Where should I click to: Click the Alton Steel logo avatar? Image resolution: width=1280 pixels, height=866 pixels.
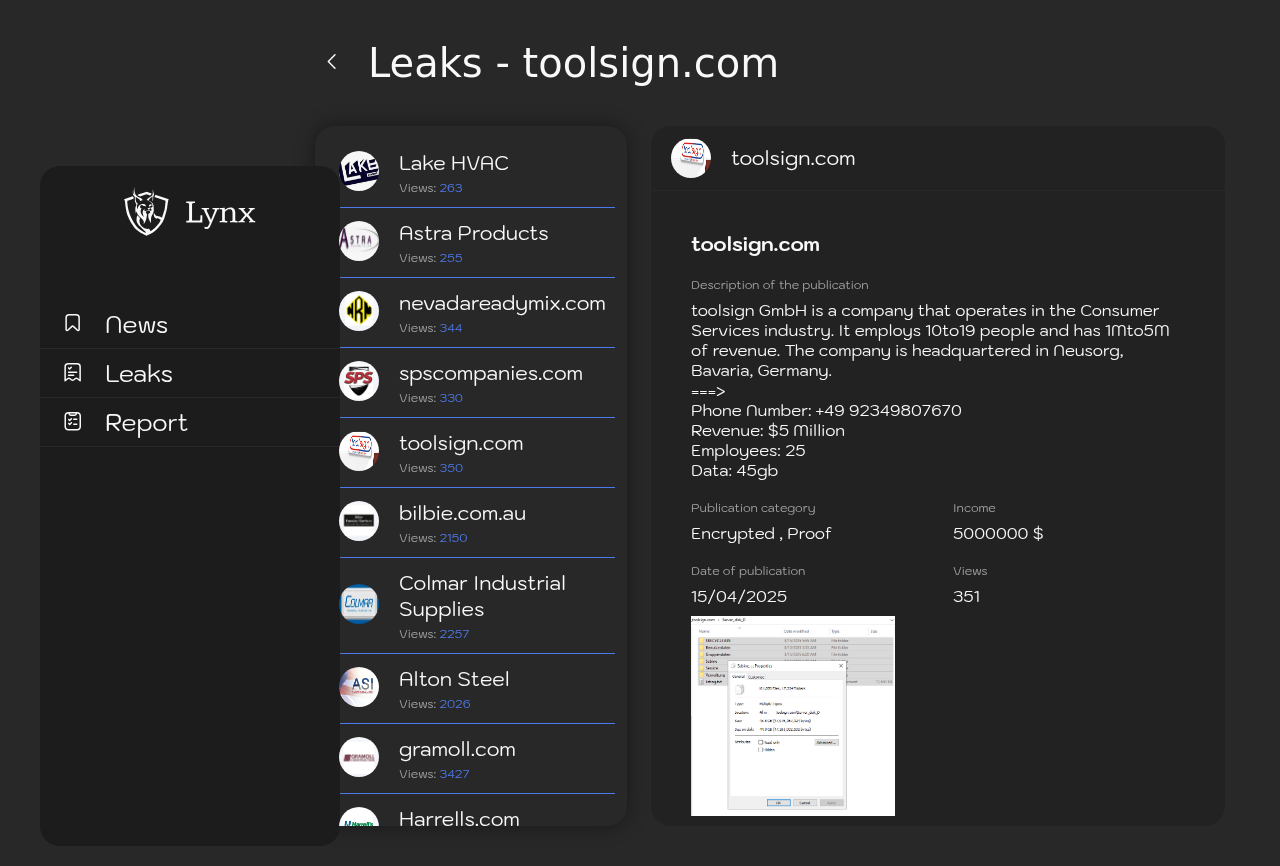tap(359, 687)
